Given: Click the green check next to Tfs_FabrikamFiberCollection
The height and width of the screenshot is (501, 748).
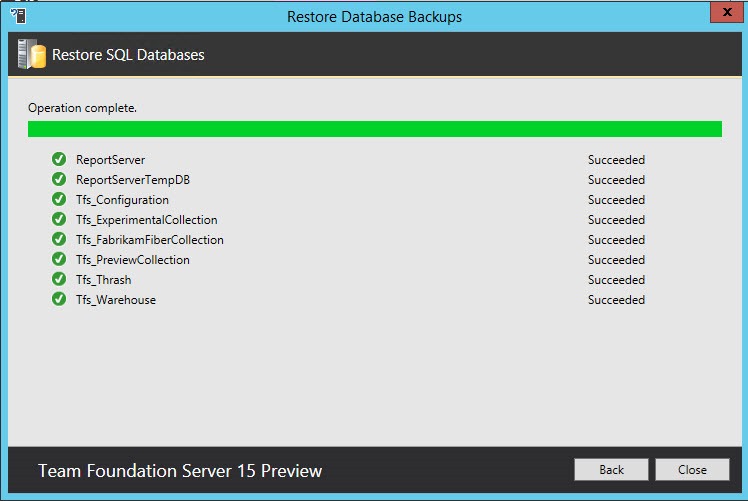Looking at the screenshot, I should 59,240.
